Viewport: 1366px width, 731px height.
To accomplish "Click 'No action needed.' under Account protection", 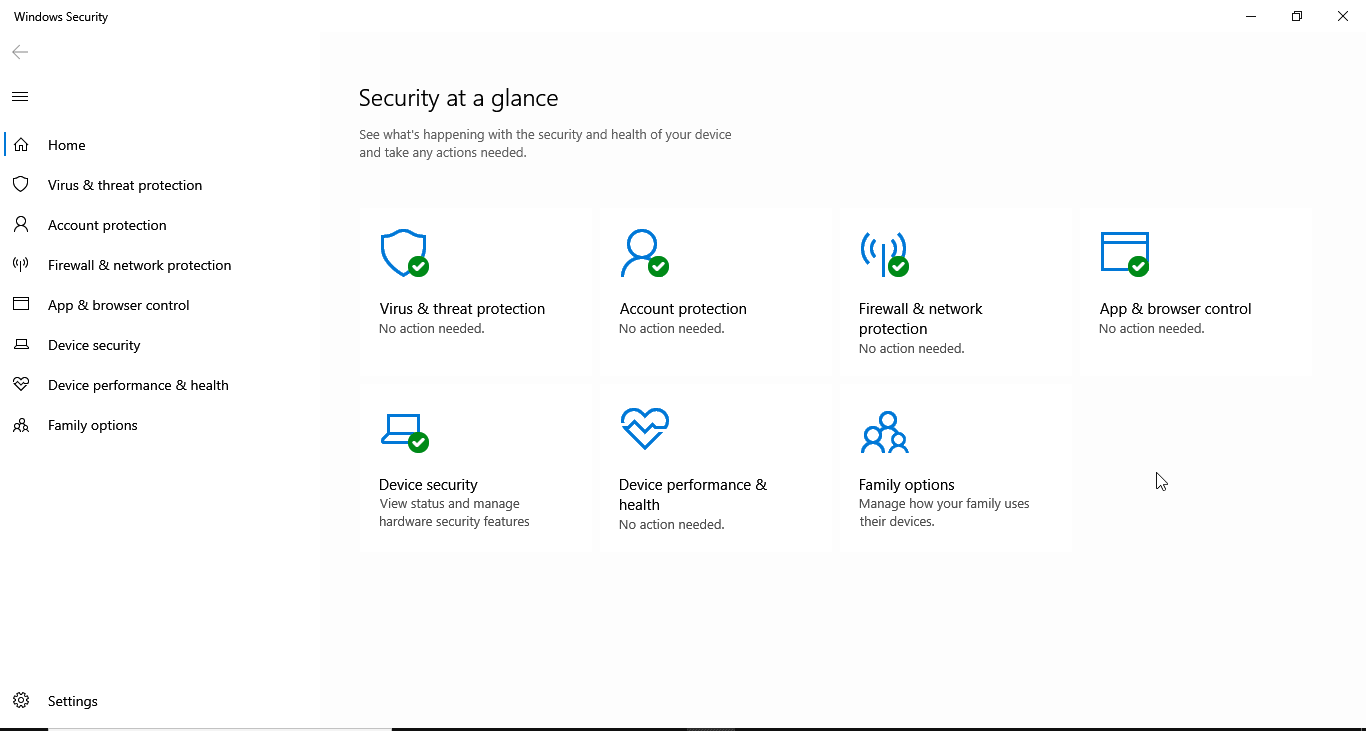I will pos(672,329).
